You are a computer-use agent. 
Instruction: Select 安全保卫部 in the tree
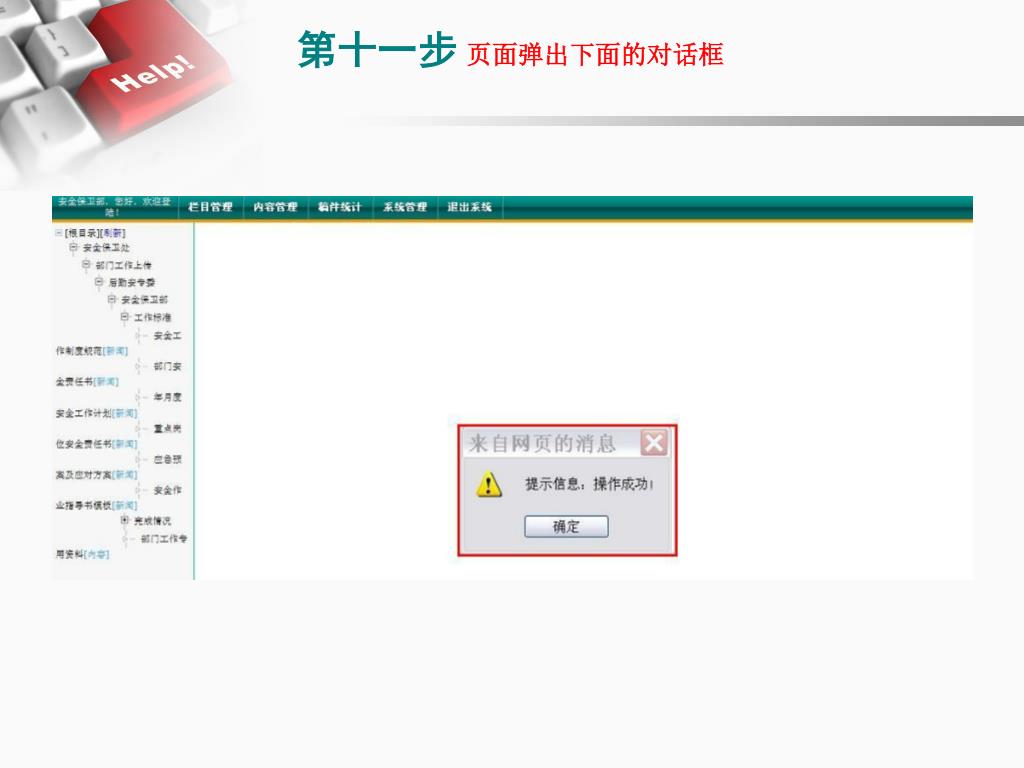tap(144, 300)
